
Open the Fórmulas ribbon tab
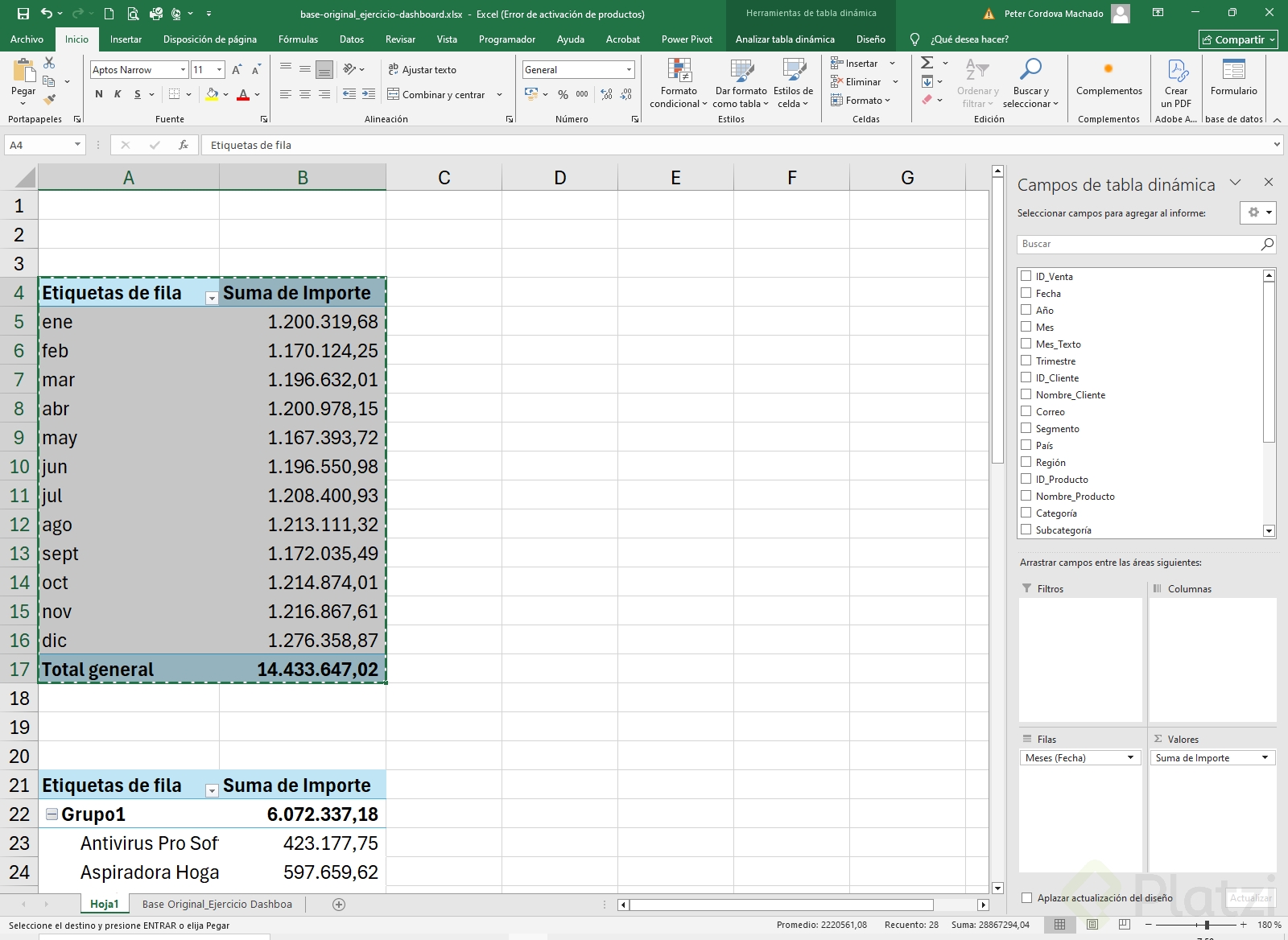[x=298, y=39]
